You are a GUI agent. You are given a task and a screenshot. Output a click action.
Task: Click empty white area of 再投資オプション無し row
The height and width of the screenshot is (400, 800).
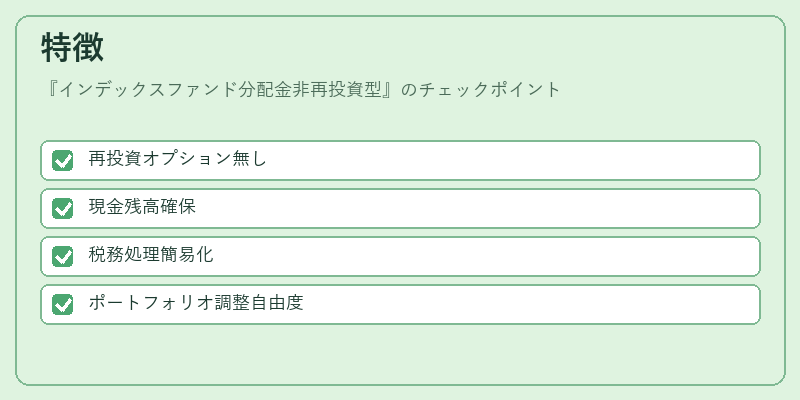pyautogui.click(x=510, y=160)
